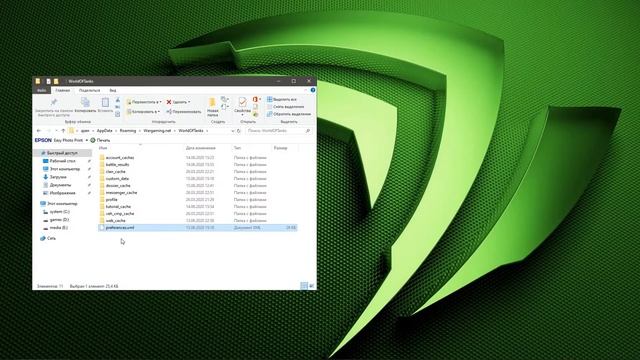This screenshot has width=640, height=360.
Task: Expand the Свойства dropdown arrow
Action: click(242, 115)
